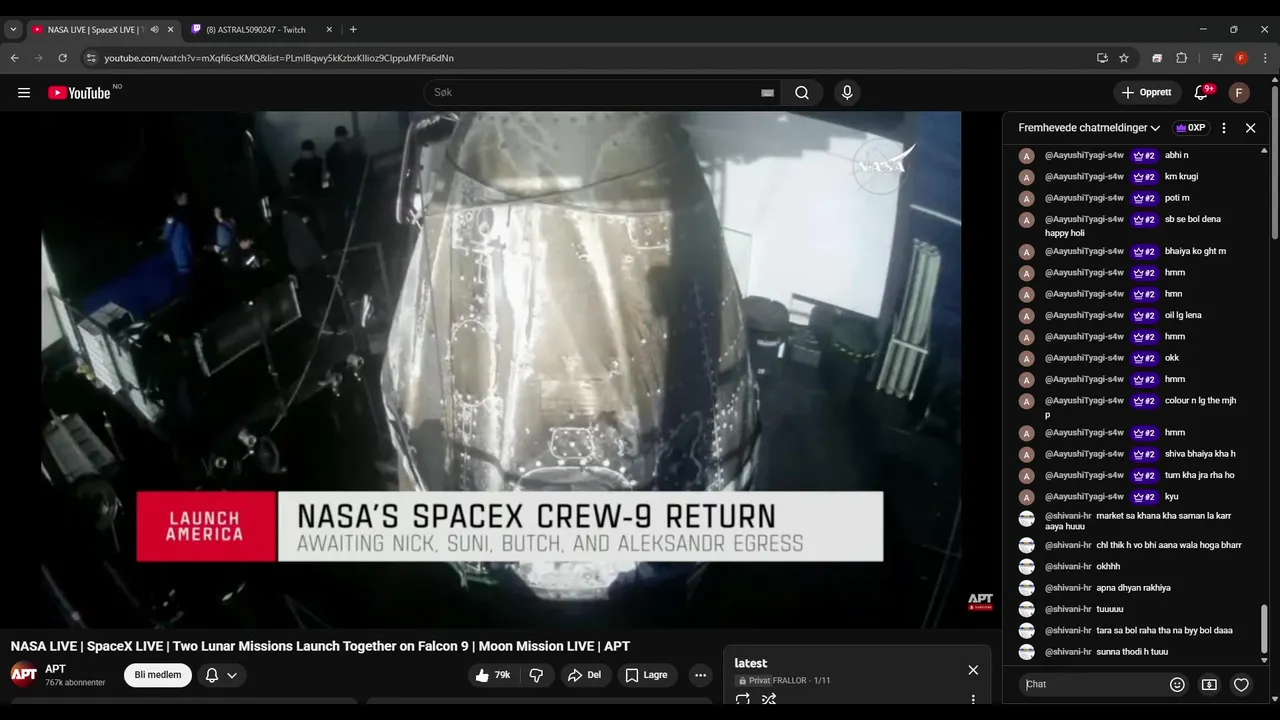Click the APT watermark in video corner
The image size is (1280, 720).
pos(980,601)
